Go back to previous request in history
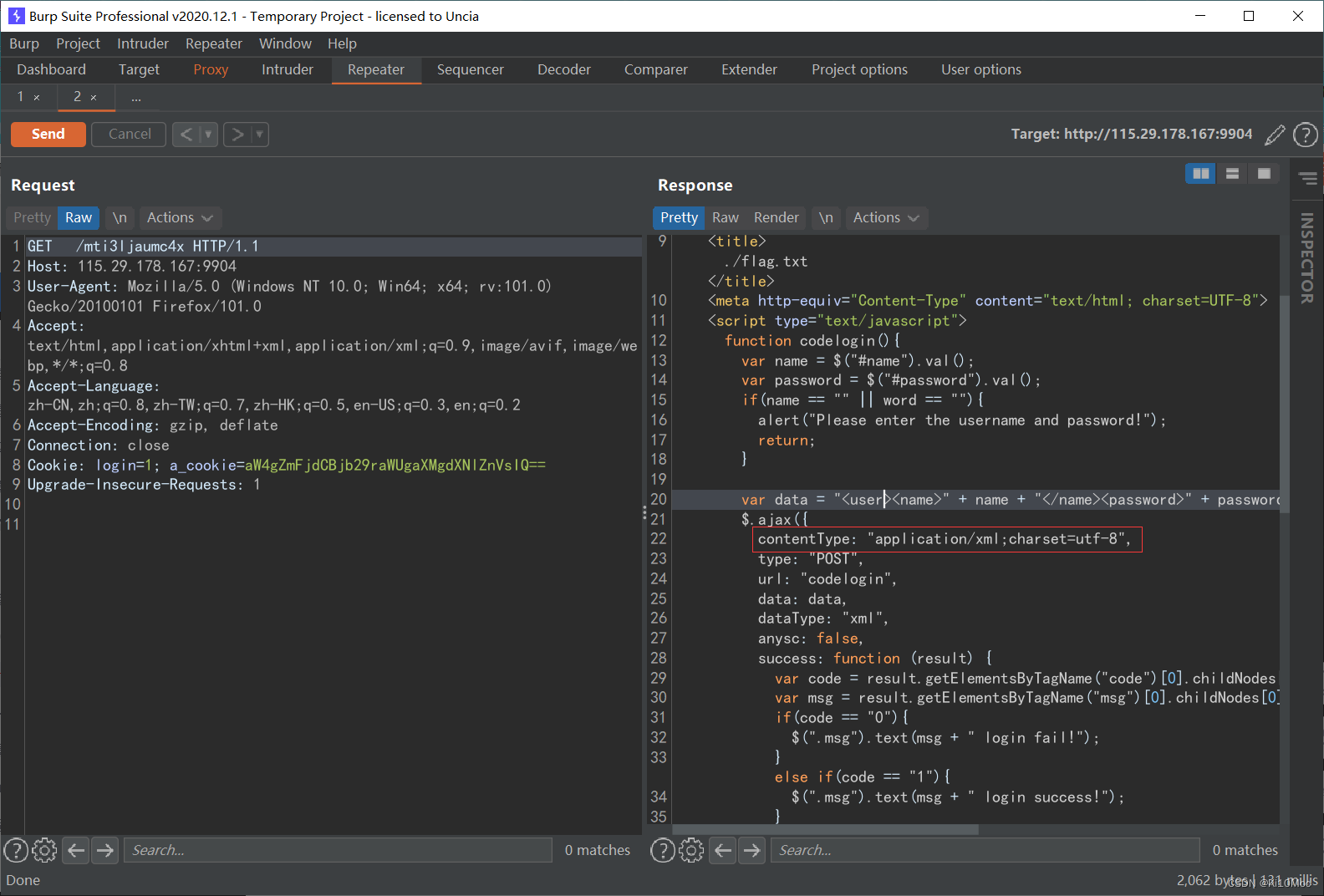Viewport: 1324px width, 896px height. (186, 134)
